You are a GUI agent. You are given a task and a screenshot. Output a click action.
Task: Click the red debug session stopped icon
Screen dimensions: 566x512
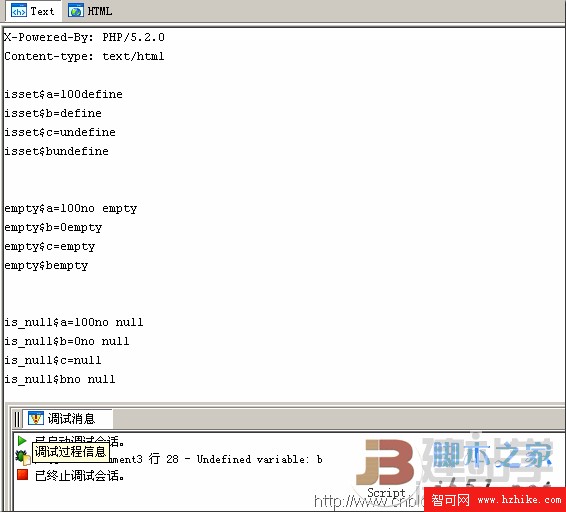(x=22, y=475)
